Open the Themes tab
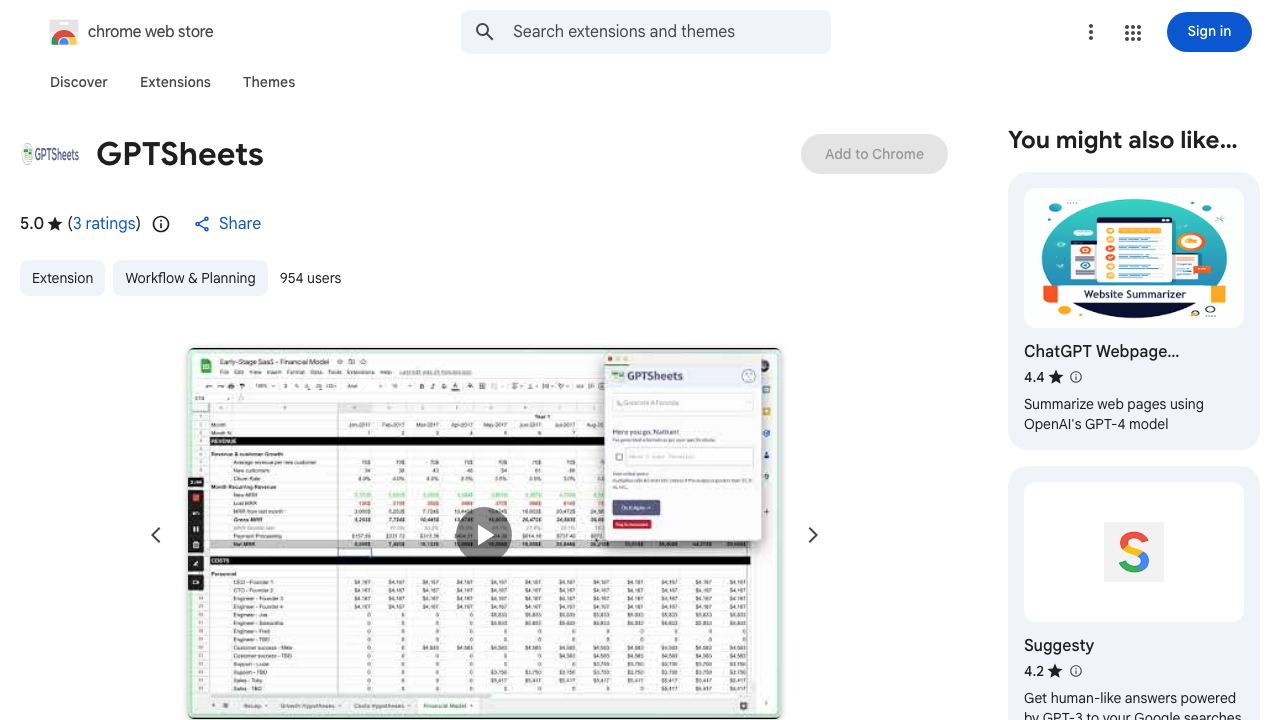 (269, 82)
